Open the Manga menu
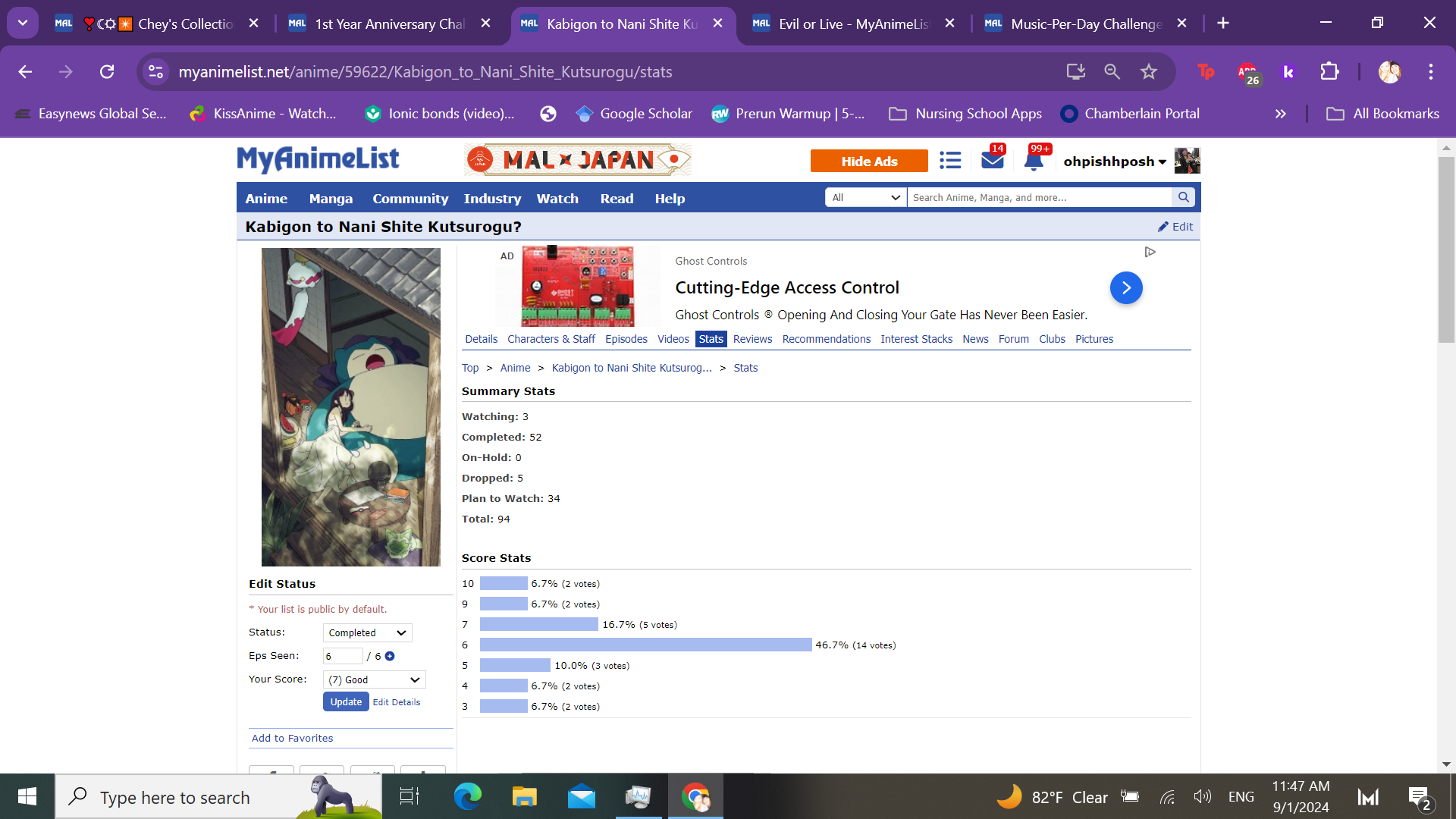 (x=331, y=198)
